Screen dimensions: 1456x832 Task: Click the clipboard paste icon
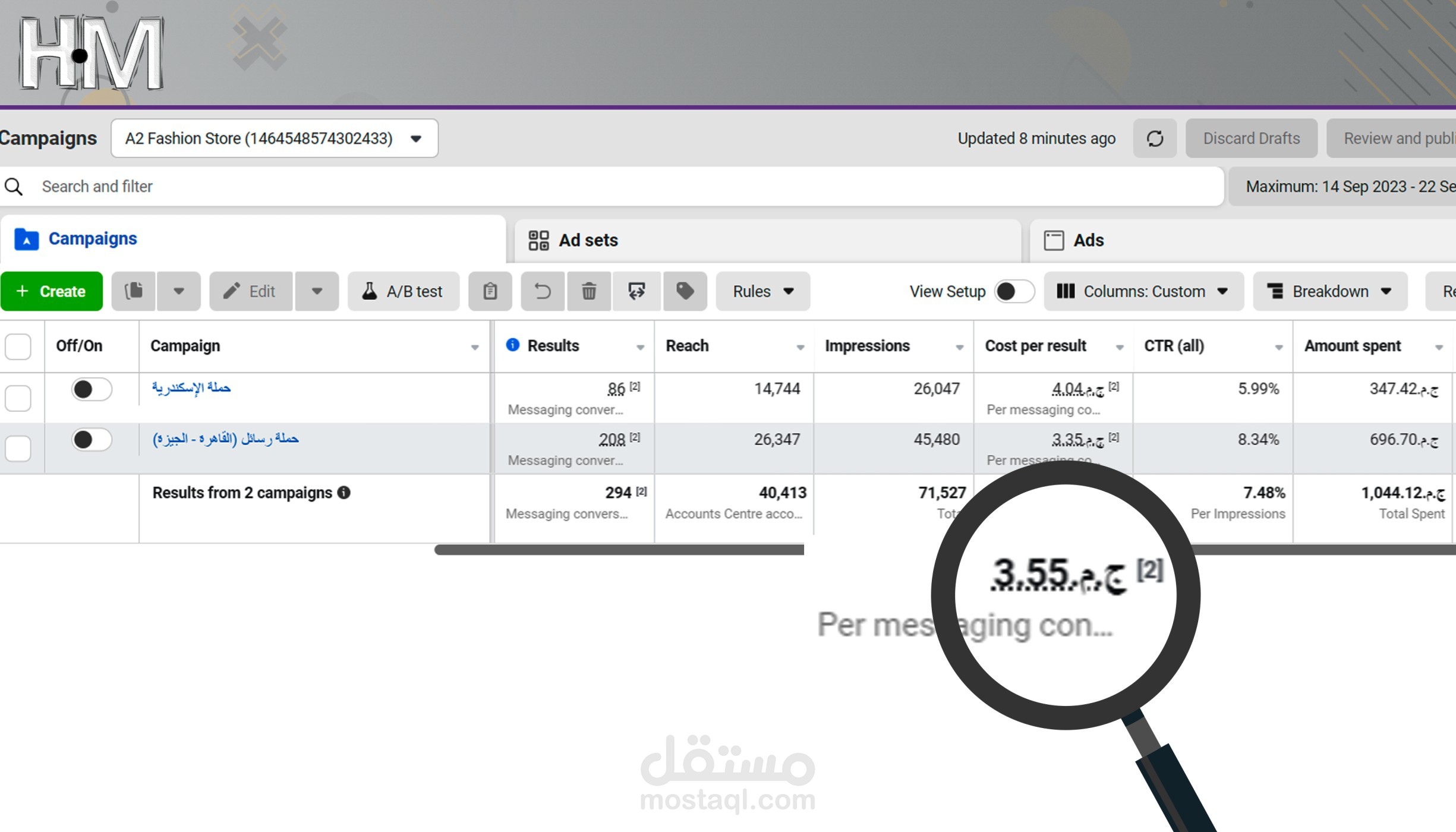490,291
